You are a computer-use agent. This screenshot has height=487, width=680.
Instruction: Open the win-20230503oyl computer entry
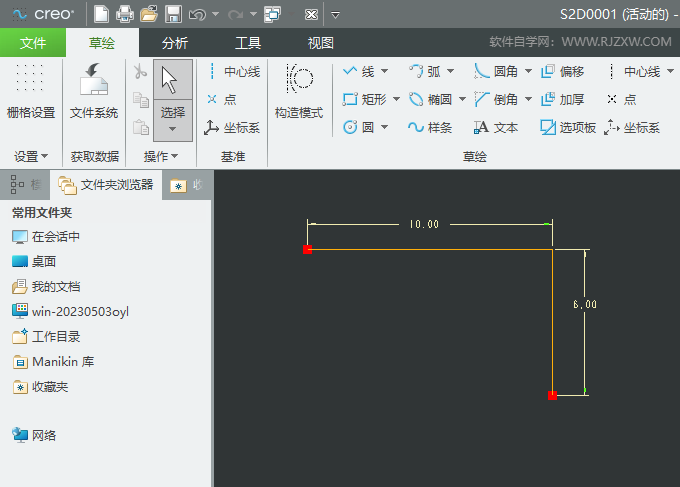coord(70,311)
